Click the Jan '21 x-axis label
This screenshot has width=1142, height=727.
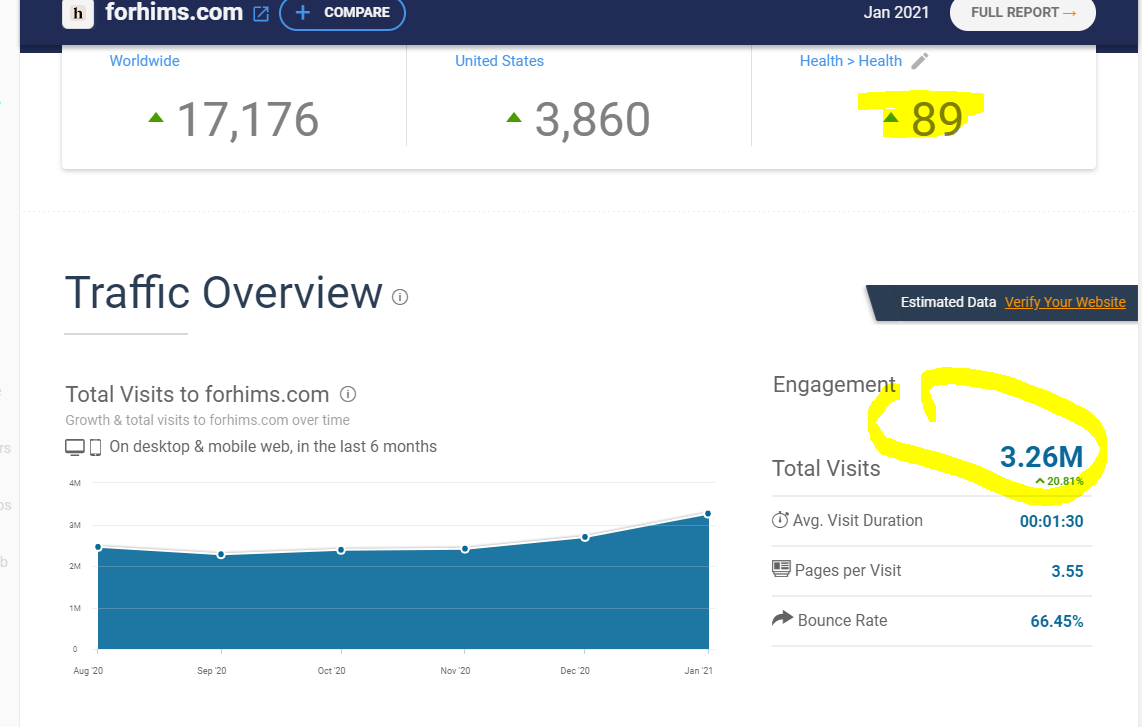(698, 671)
